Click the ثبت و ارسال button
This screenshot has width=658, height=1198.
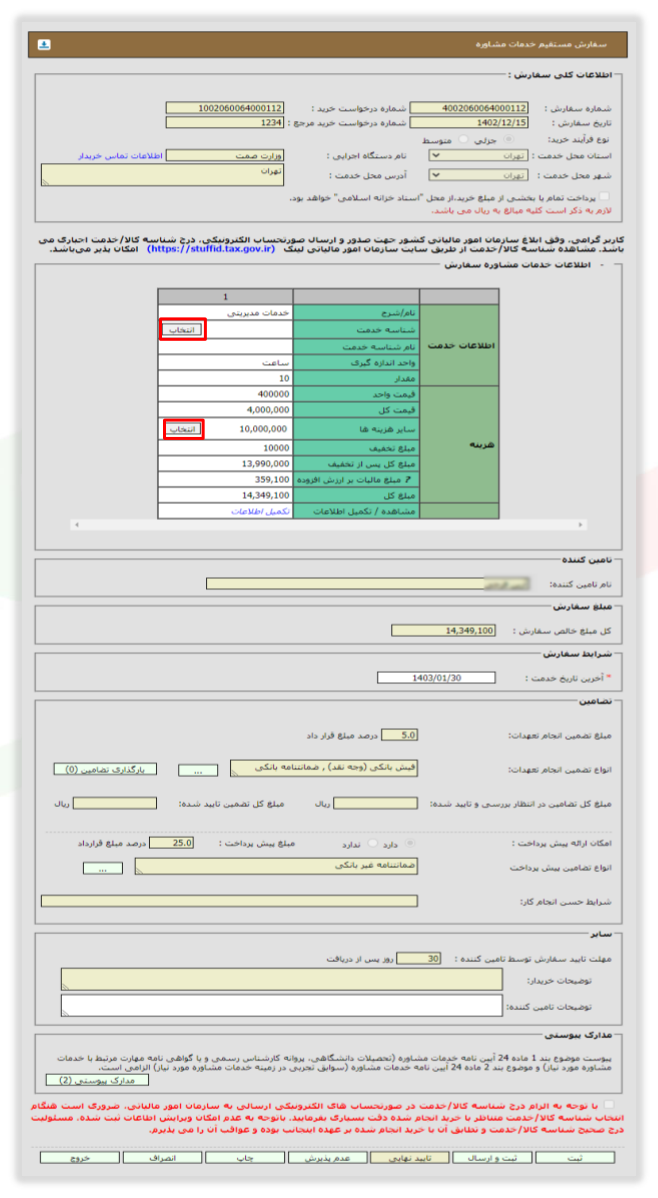tap(492, 1158)
